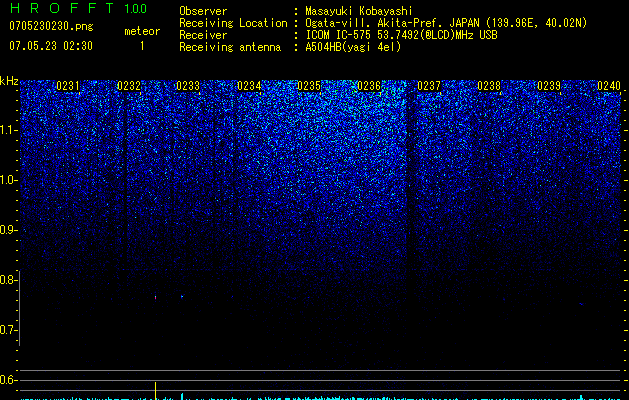
Task: Click the 0233 time marker
Action: click(x=188, y=86)
